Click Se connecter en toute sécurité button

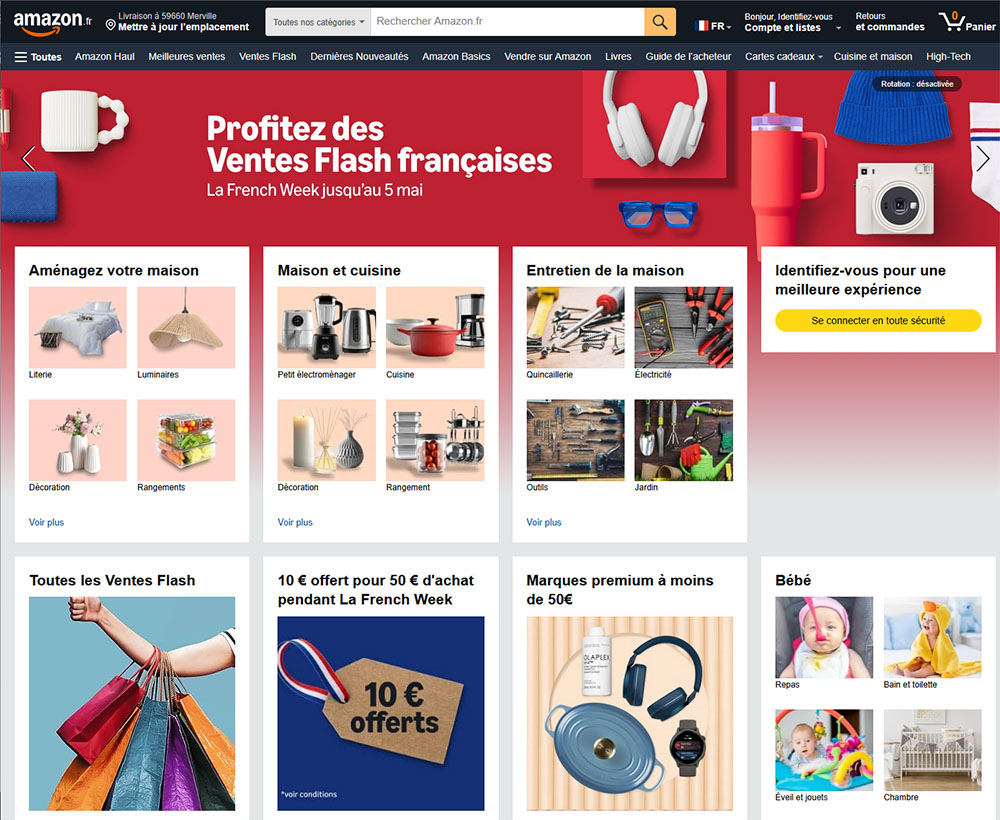tap(878, 320)
